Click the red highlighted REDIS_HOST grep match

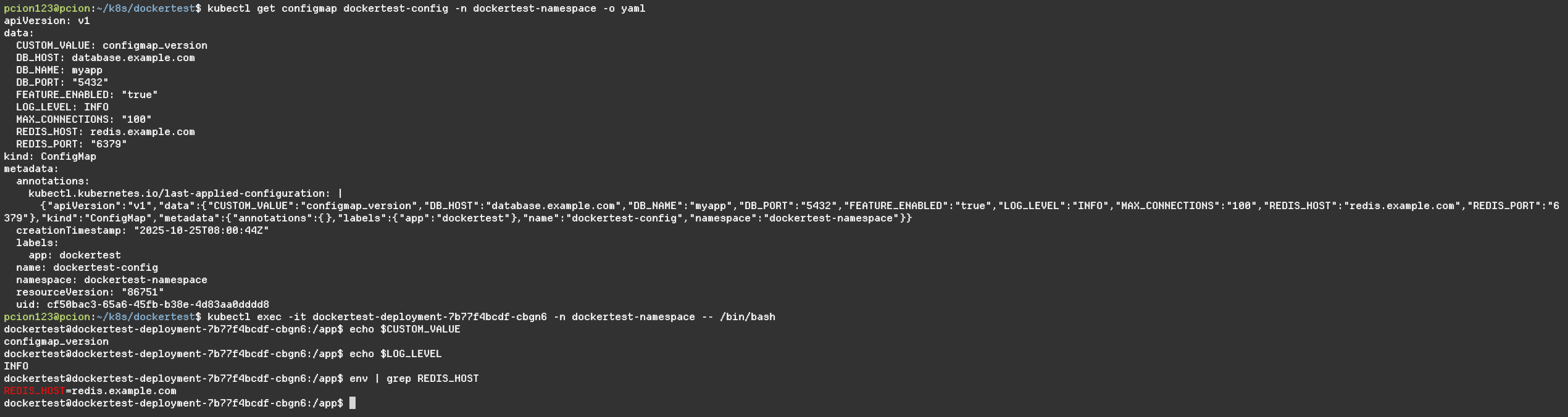pyautogui.click(x=35, y=391)
